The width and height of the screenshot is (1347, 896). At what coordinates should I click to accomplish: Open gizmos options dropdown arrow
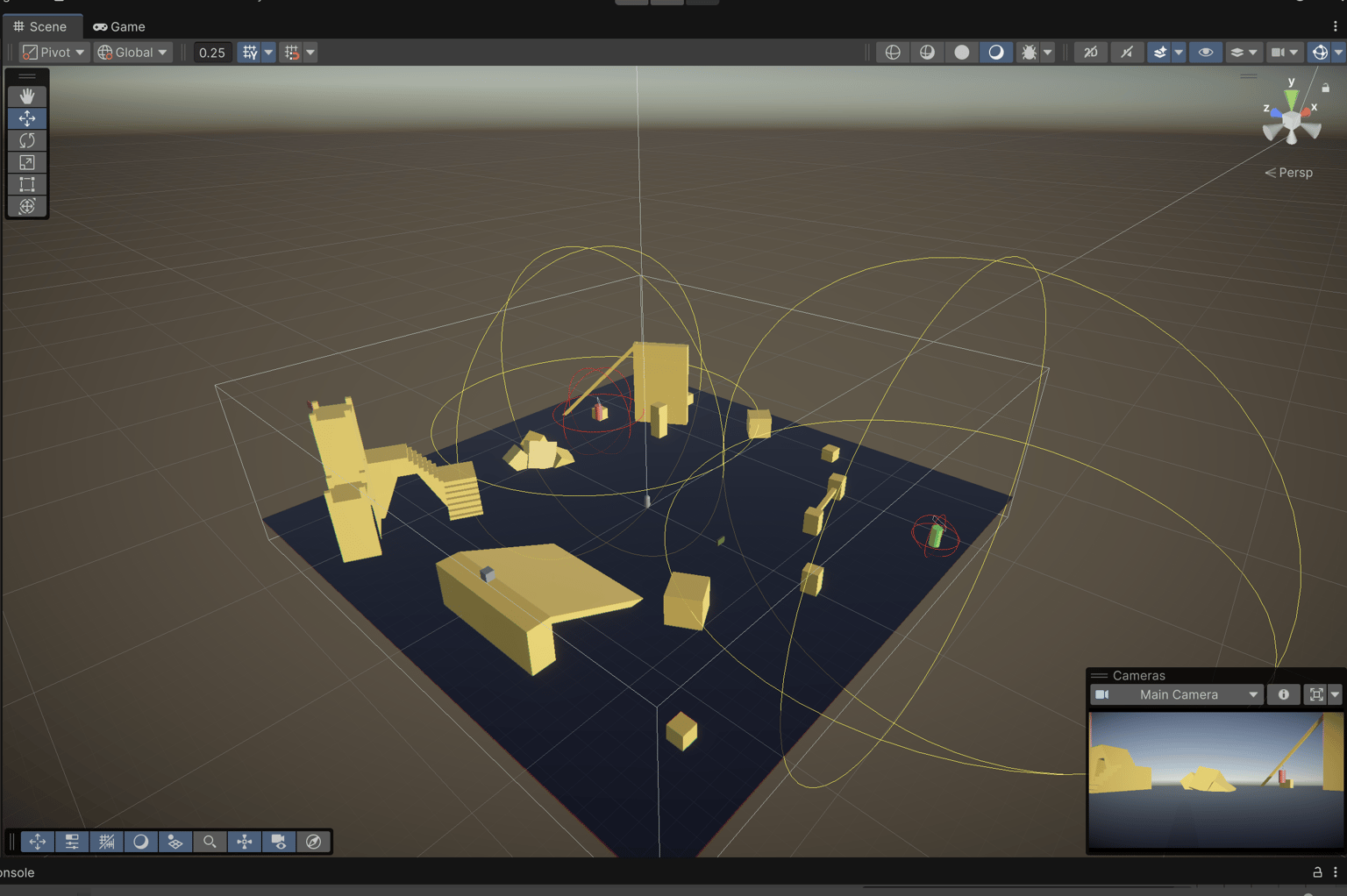pyautogui.click(x=1338, y=53)
